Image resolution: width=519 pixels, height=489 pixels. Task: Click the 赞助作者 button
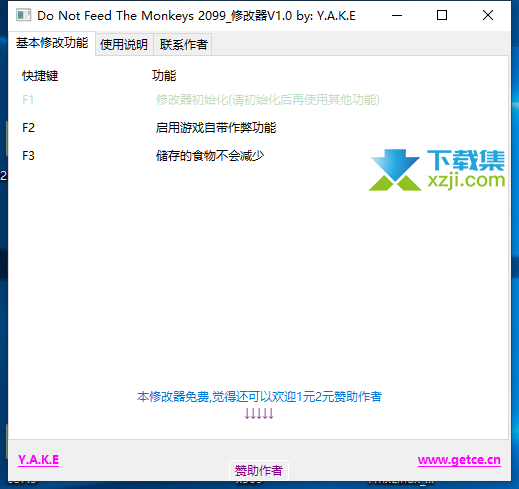pyautogui.click(x=259, y=470)
